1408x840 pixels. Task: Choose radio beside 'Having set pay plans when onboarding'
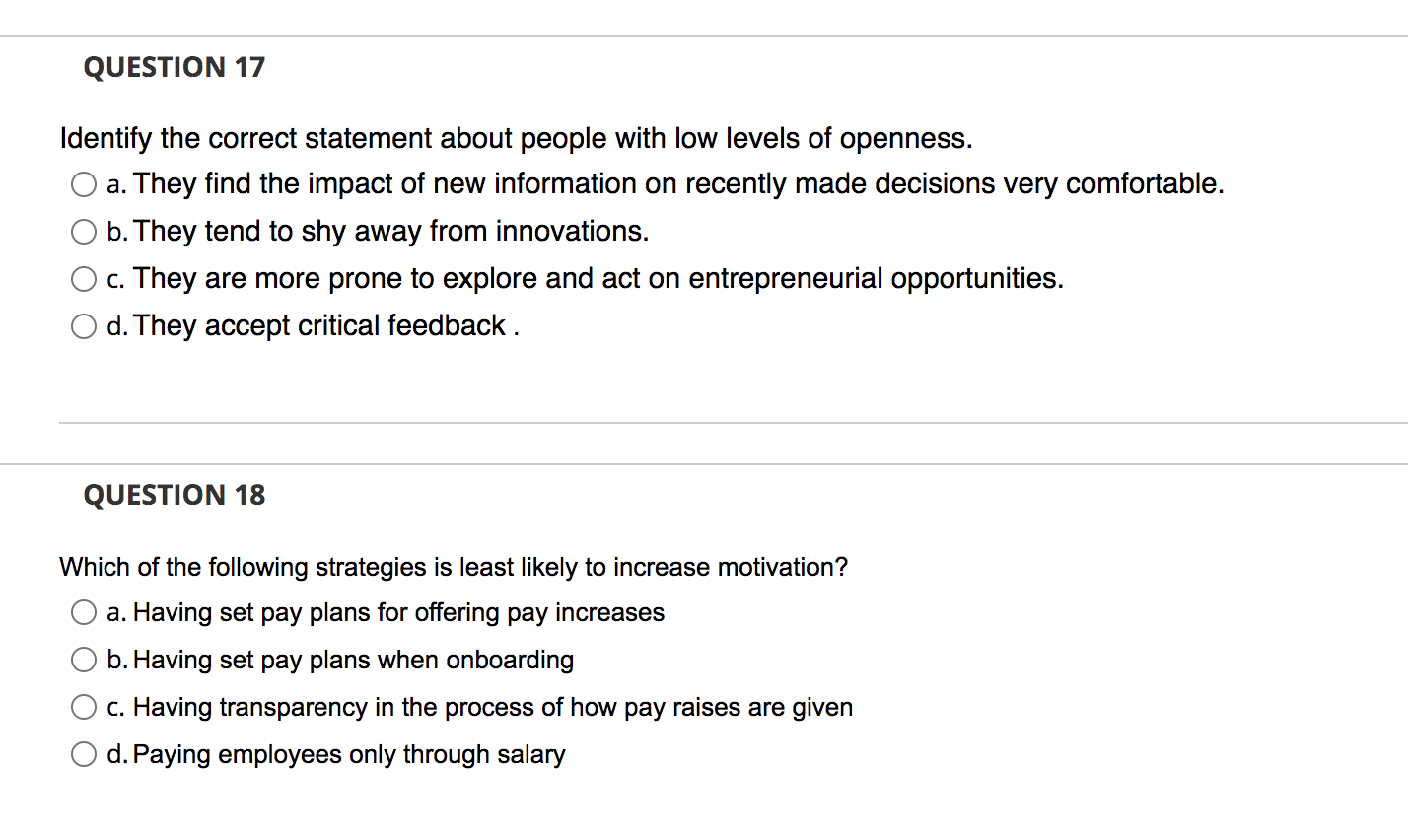tap(84, 661)
